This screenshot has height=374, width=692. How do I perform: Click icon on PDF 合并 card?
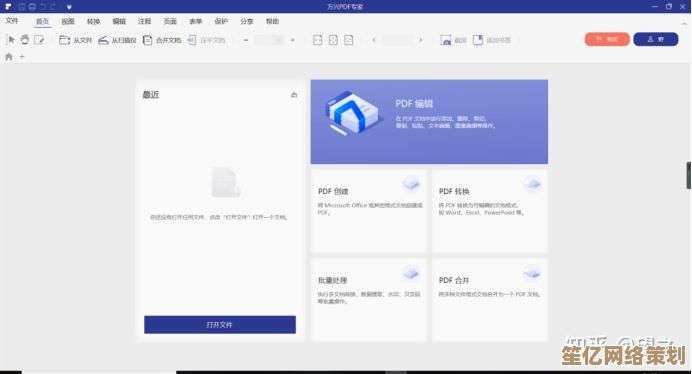tap(532, 273)
